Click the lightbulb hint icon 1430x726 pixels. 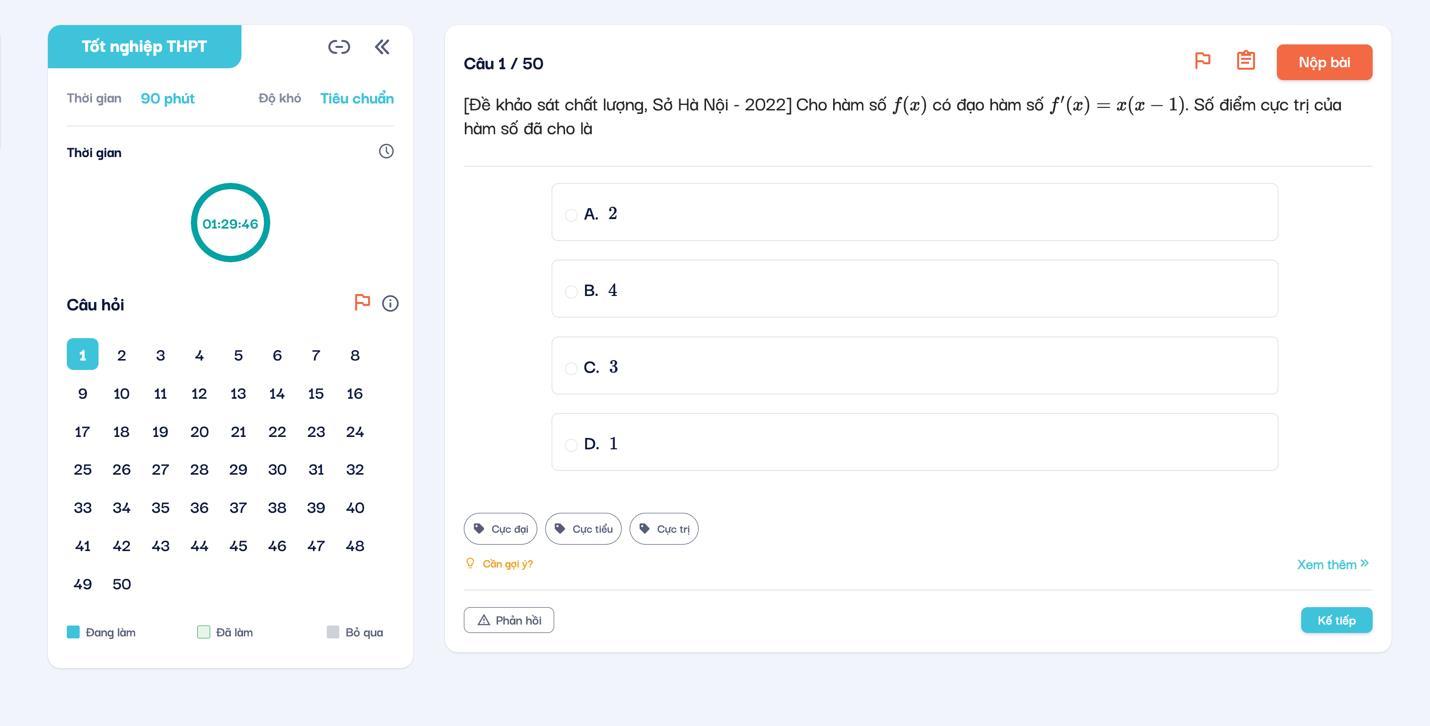point(470,563)
